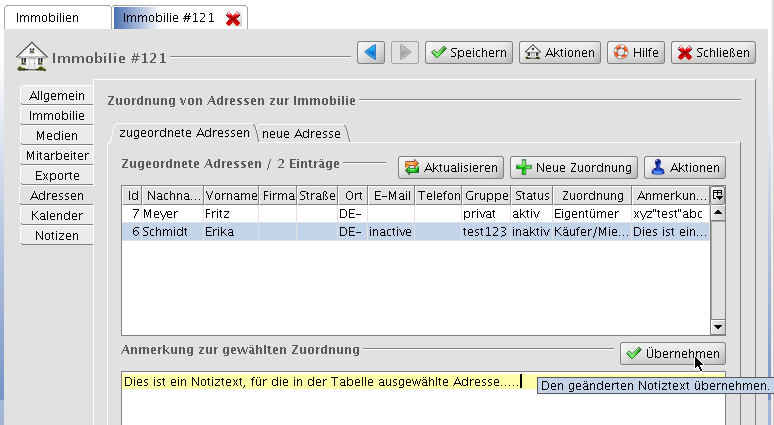Close the Immobilie #121 tab via red X
774x425 pixels.
(233, 19)
